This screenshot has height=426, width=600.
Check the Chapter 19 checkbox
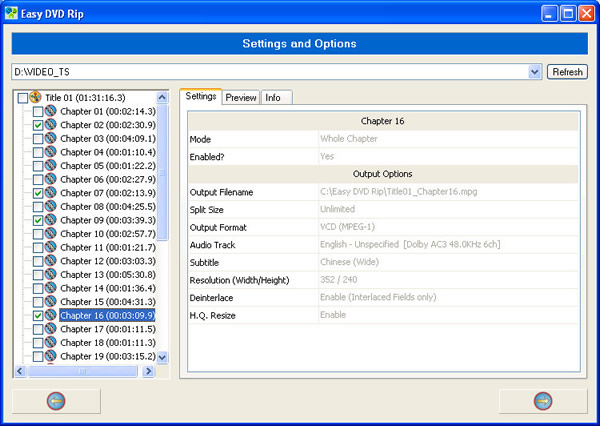[38, 356]
